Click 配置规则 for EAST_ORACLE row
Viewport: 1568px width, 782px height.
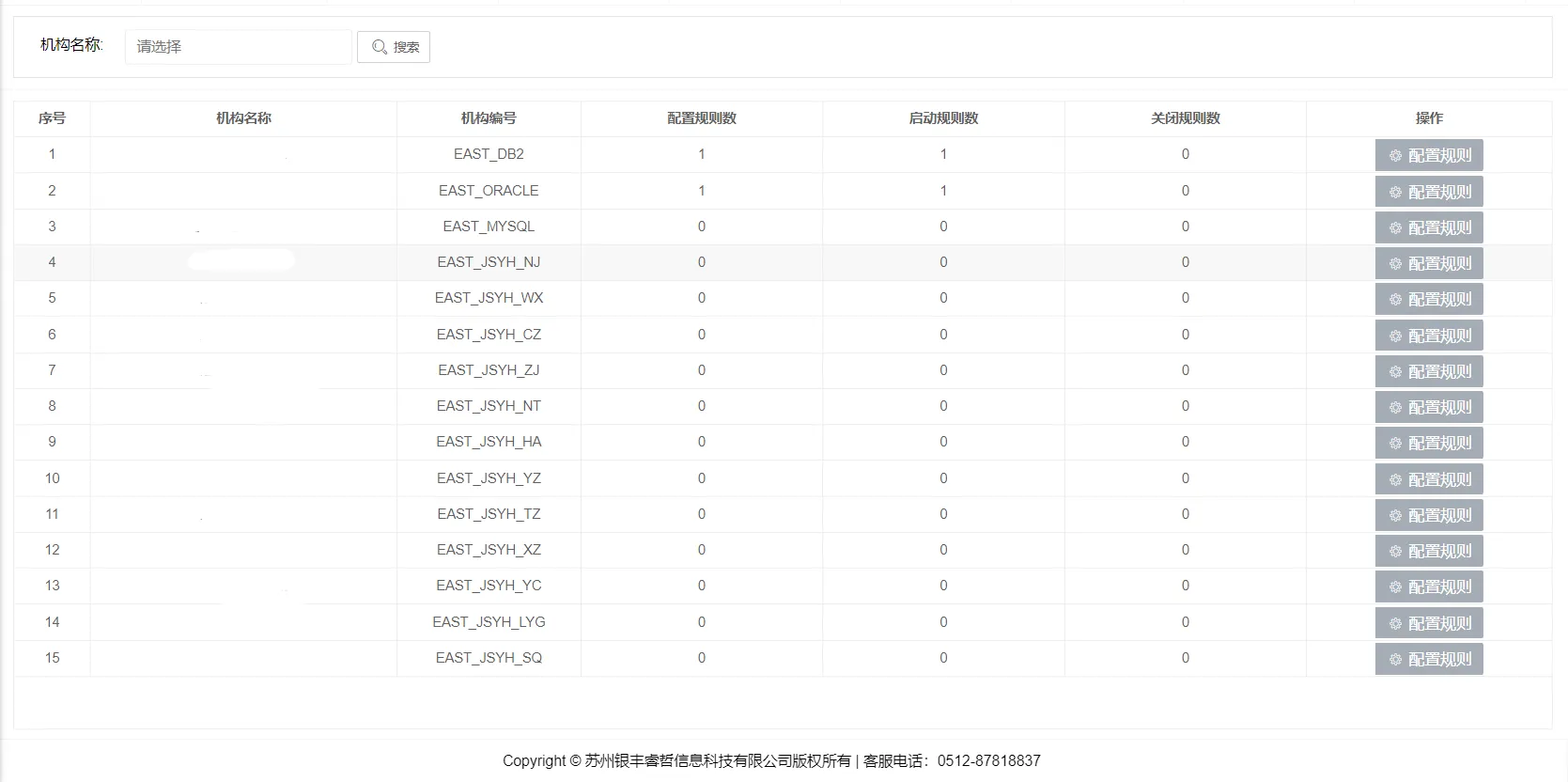coord(1428,192)
